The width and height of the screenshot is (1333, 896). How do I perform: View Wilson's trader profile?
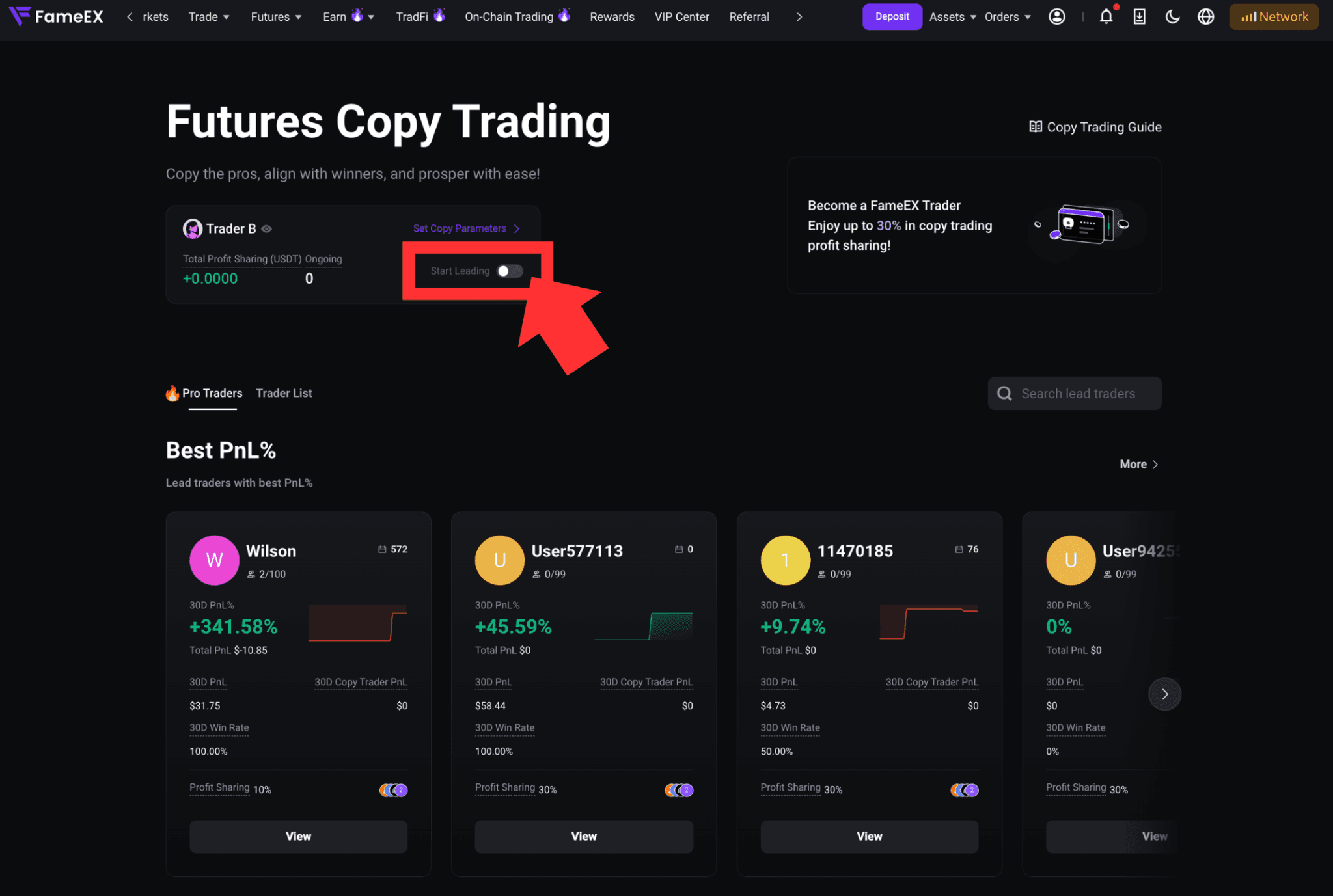298,836
